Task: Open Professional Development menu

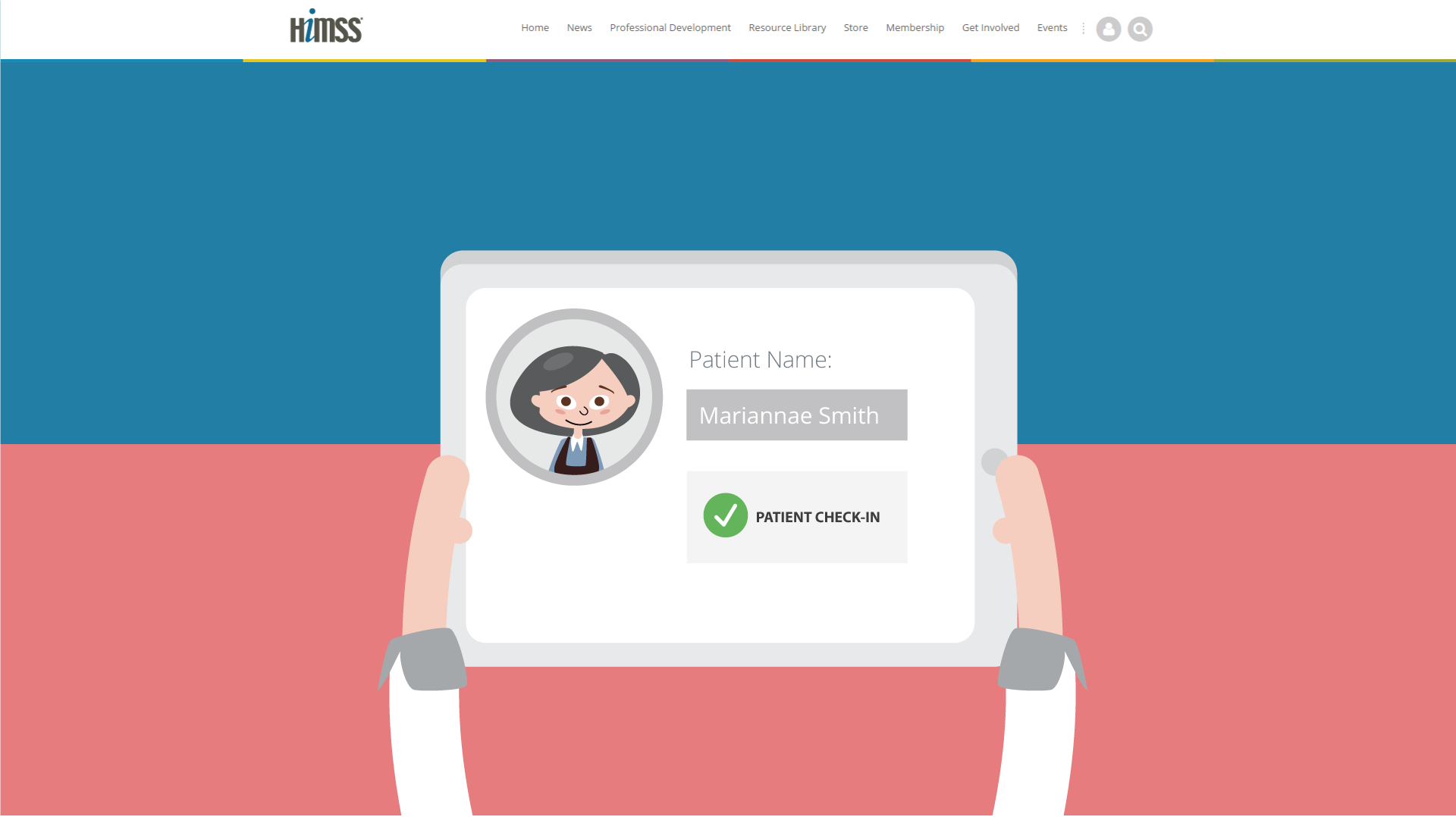Action: [670, 28]
